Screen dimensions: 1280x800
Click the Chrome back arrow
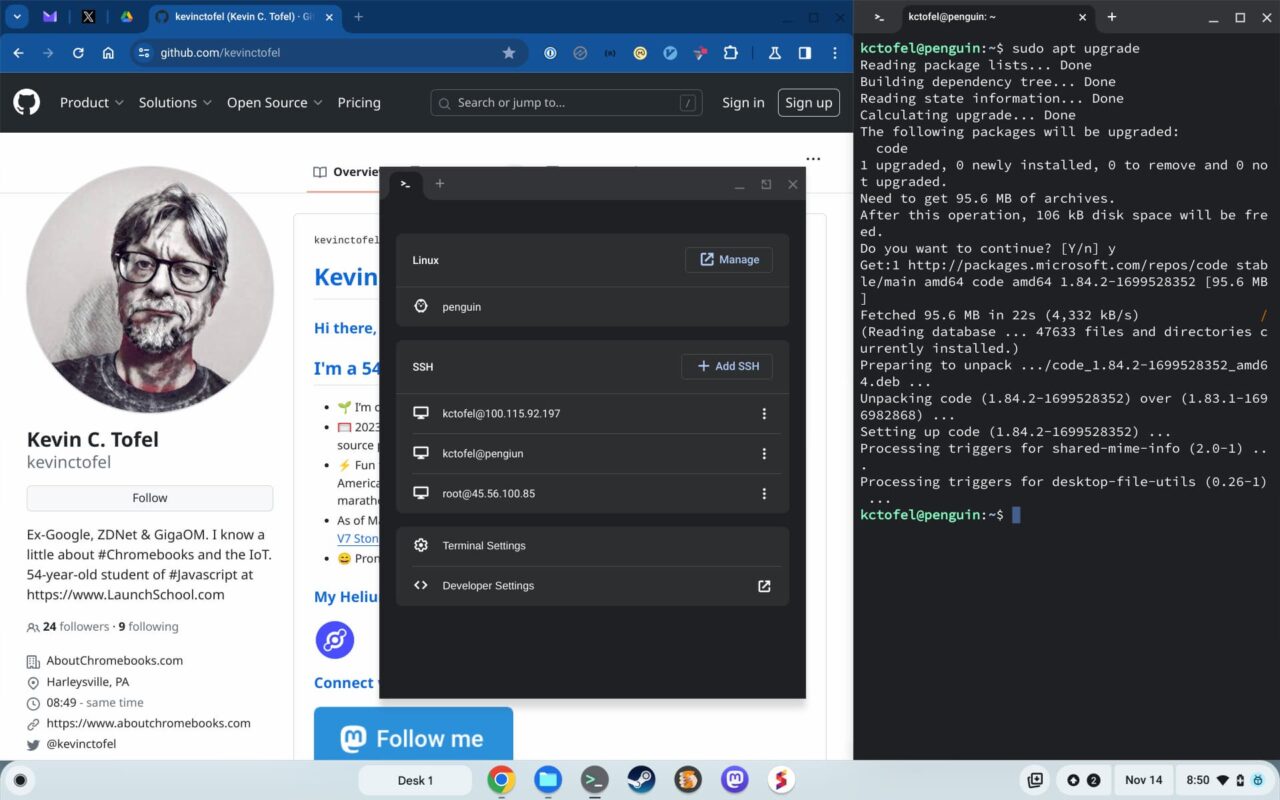pyautogui.click(x=18, y=53)
